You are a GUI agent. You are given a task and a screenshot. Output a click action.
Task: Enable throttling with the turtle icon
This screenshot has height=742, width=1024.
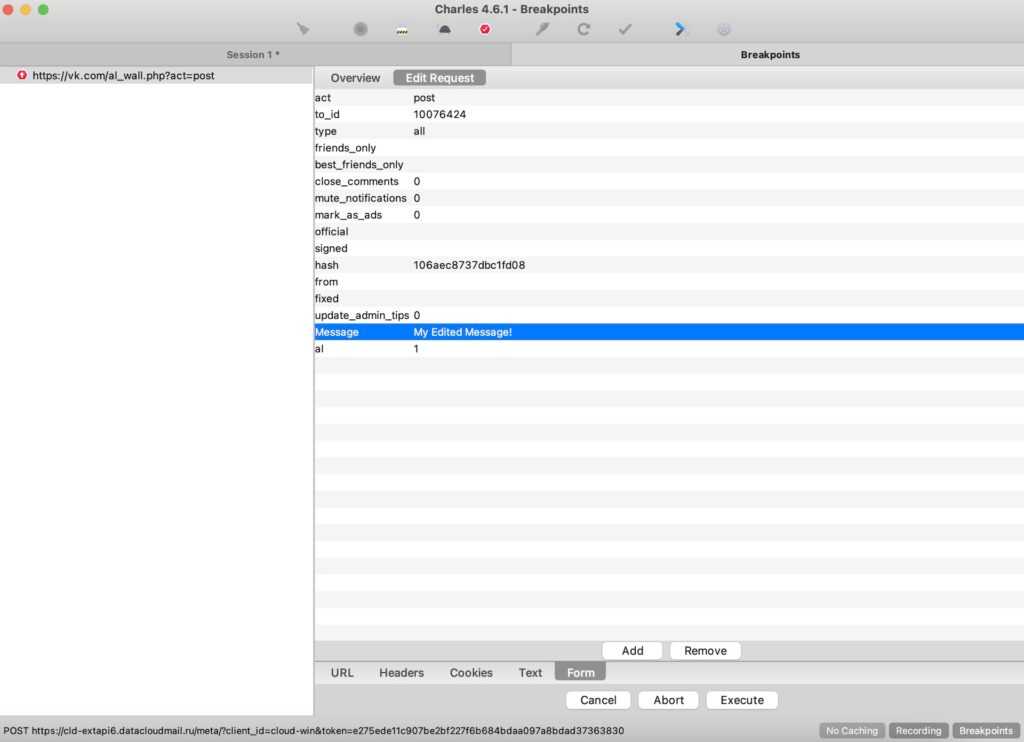coord(444,29)
